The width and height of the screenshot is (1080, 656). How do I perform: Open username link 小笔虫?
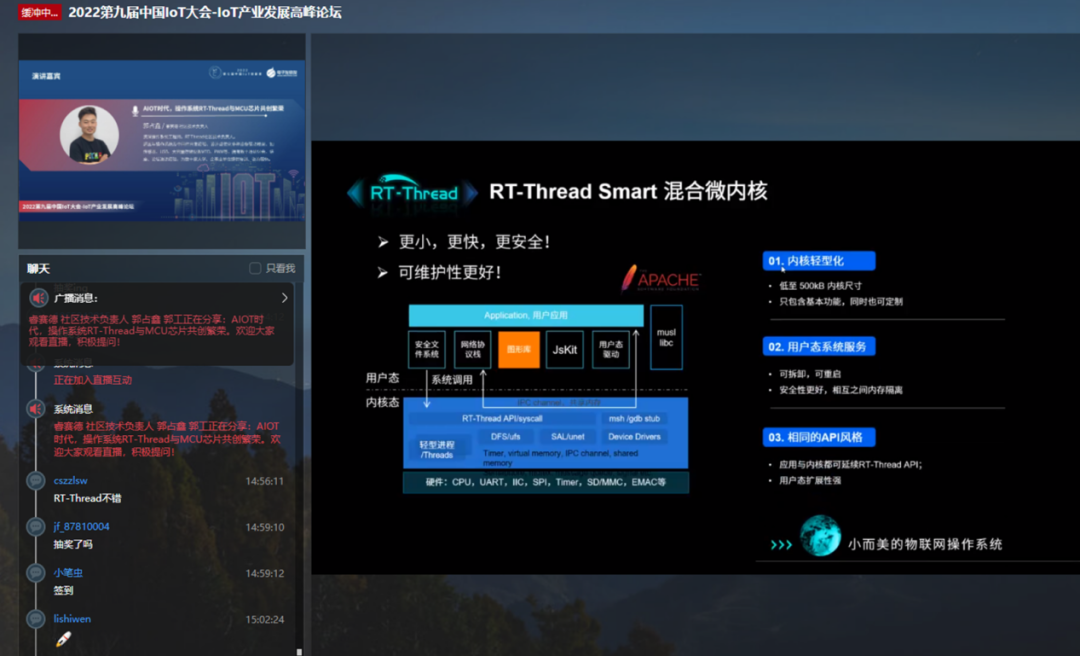coord(68,573)
